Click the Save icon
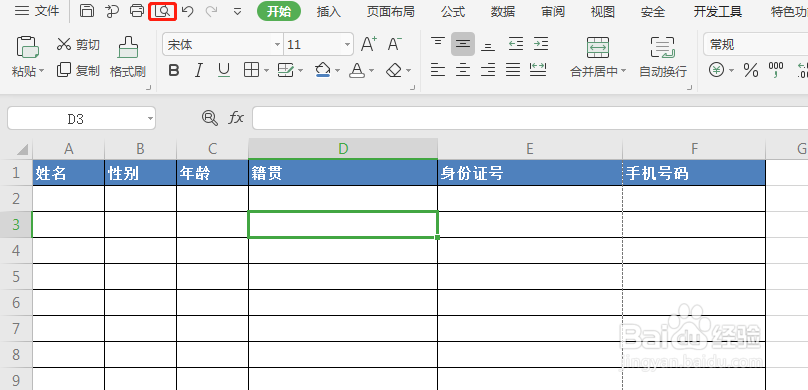 coord(87,11)
